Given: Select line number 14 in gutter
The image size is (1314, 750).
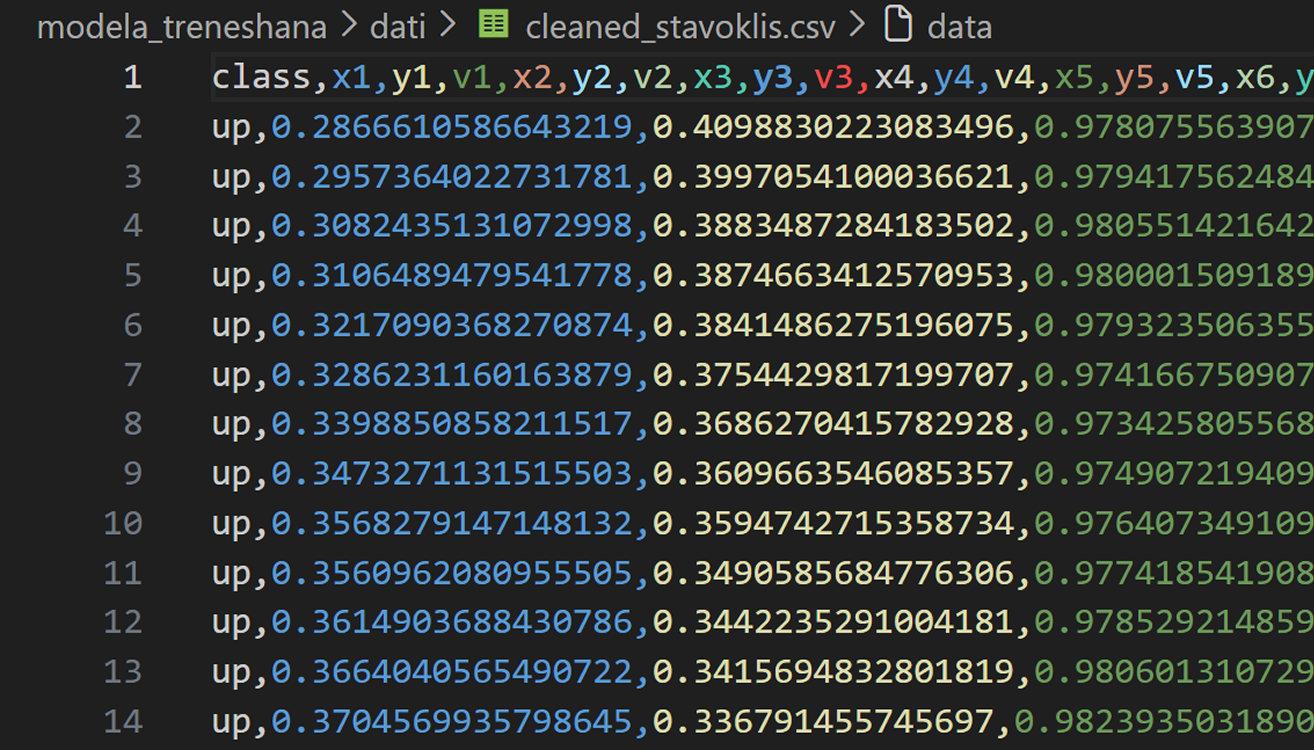Looking at the screenshot, I should [124, 720].
